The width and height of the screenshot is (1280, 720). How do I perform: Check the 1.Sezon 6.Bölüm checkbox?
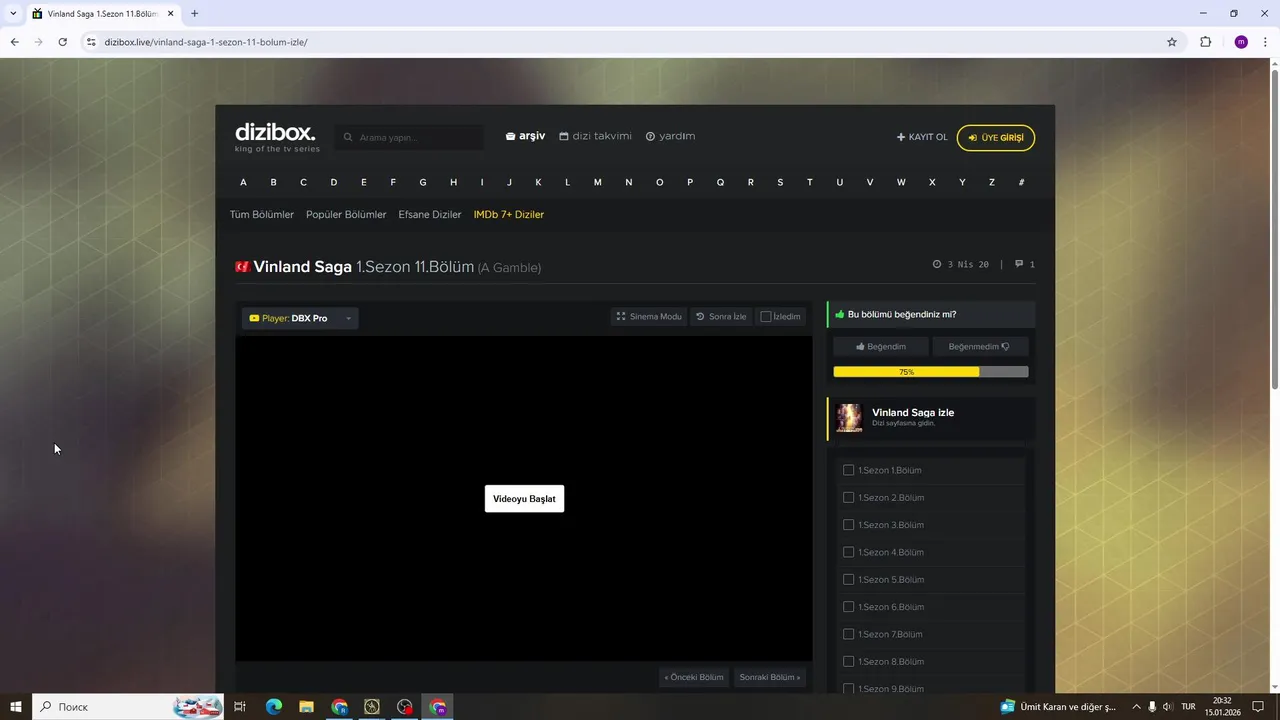click(848, 607)
